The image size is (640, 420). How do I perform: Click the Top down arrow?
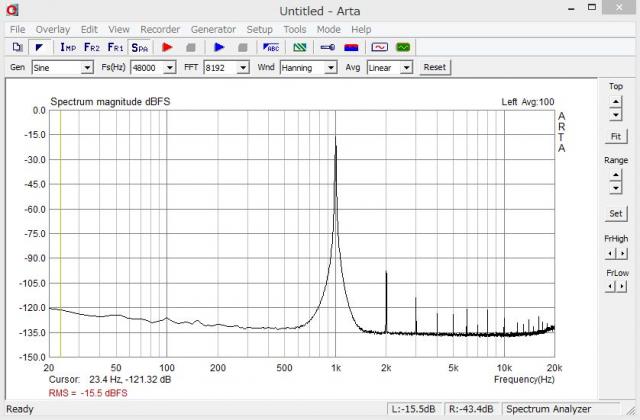[x=616, y=115]
